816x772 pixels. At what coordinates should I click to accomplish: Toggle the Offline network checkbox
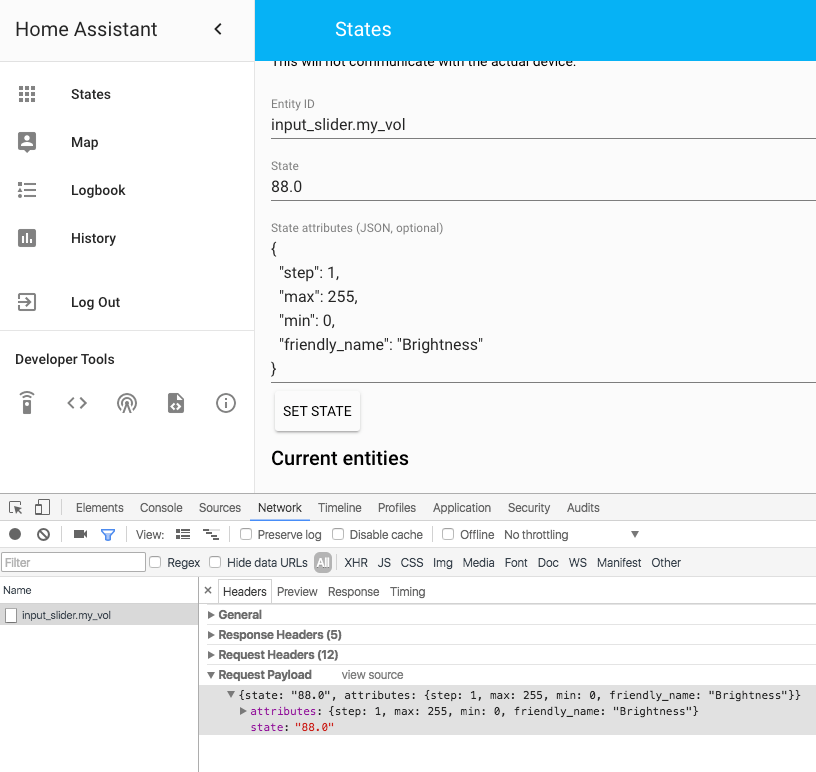click(x=447, y=534)
